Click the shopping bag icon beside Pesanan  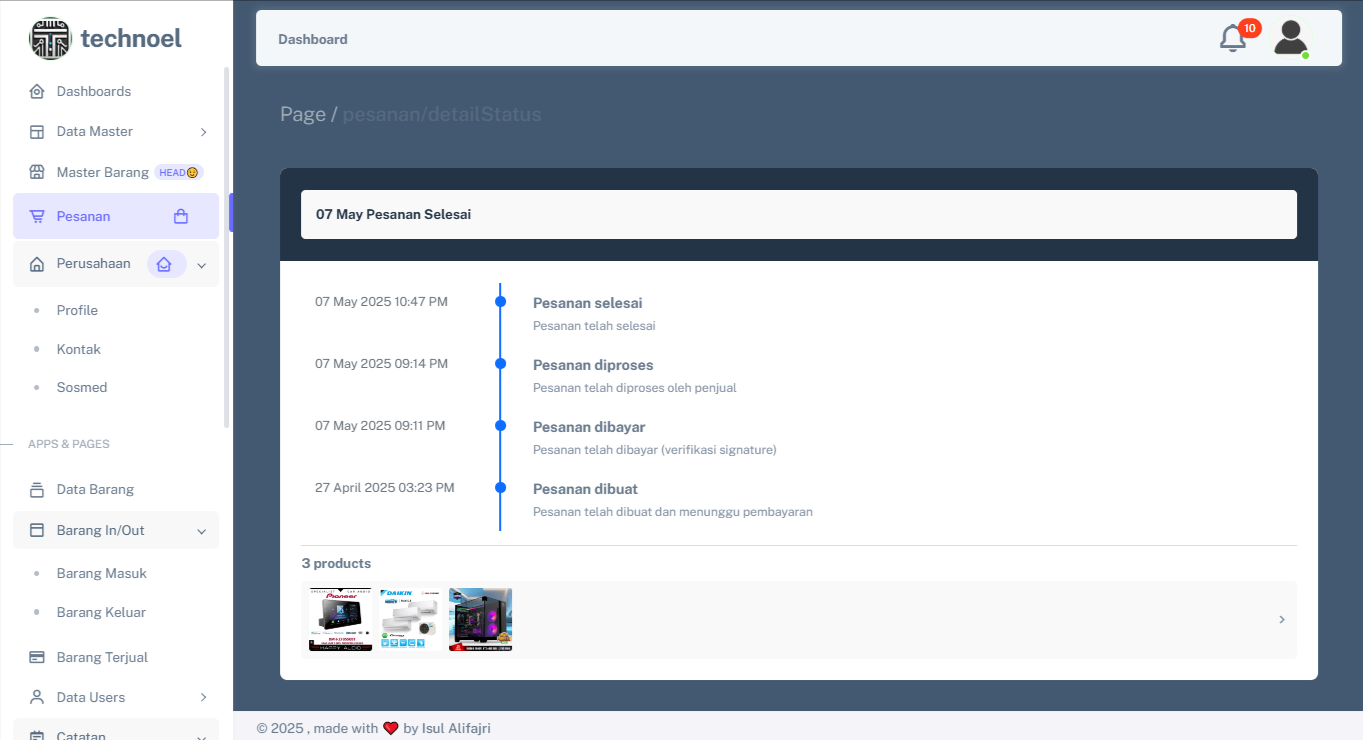pyautogui.click(x=181, y=216)
